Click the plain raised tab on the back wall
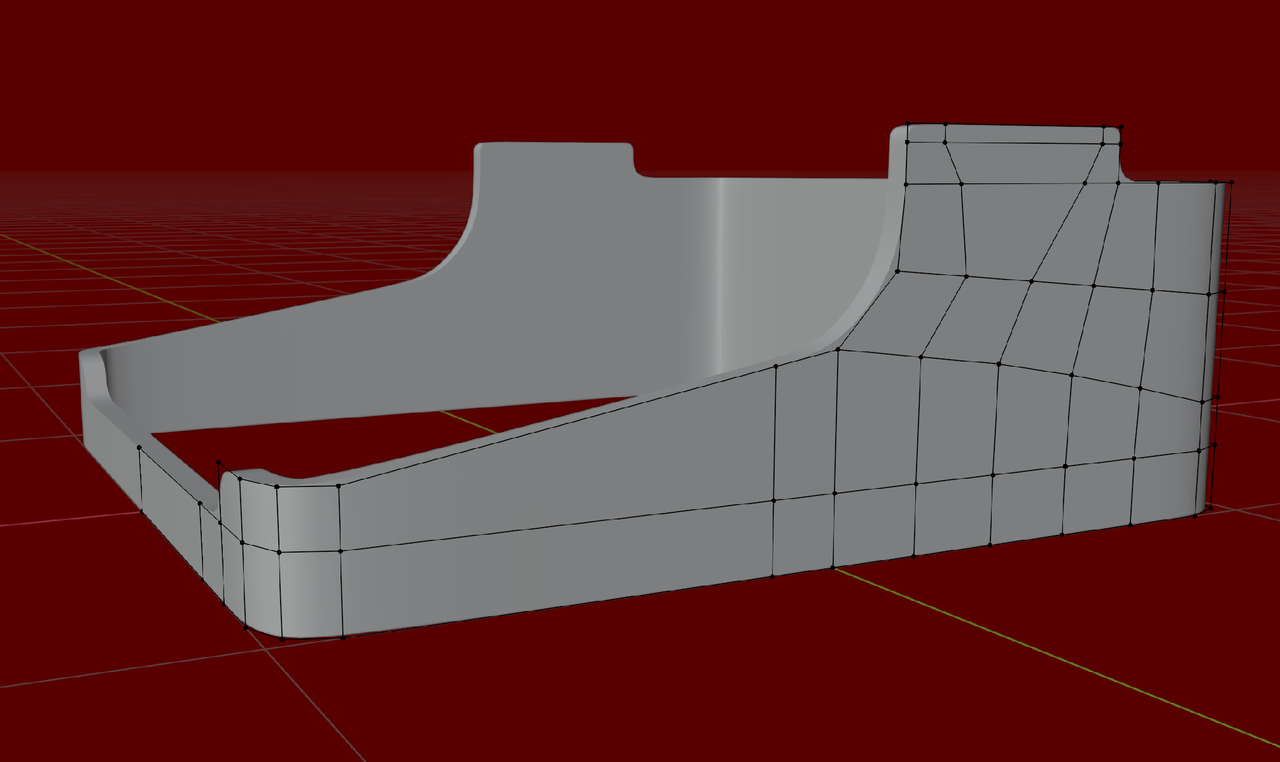Image resolution: width=1280 pixels, height=762 pixels. [x=555, y=160]
